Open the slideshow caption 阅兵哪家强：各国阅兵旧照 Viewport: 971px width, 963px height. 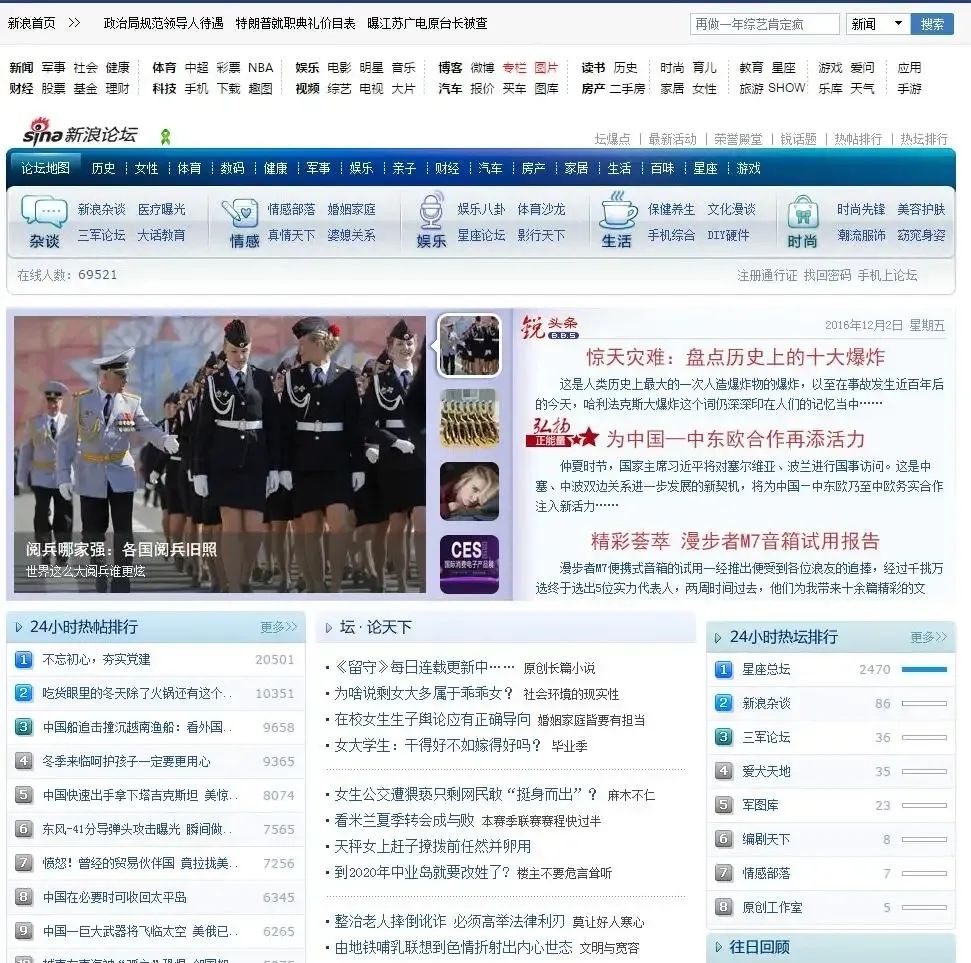(x=121, y=549)
